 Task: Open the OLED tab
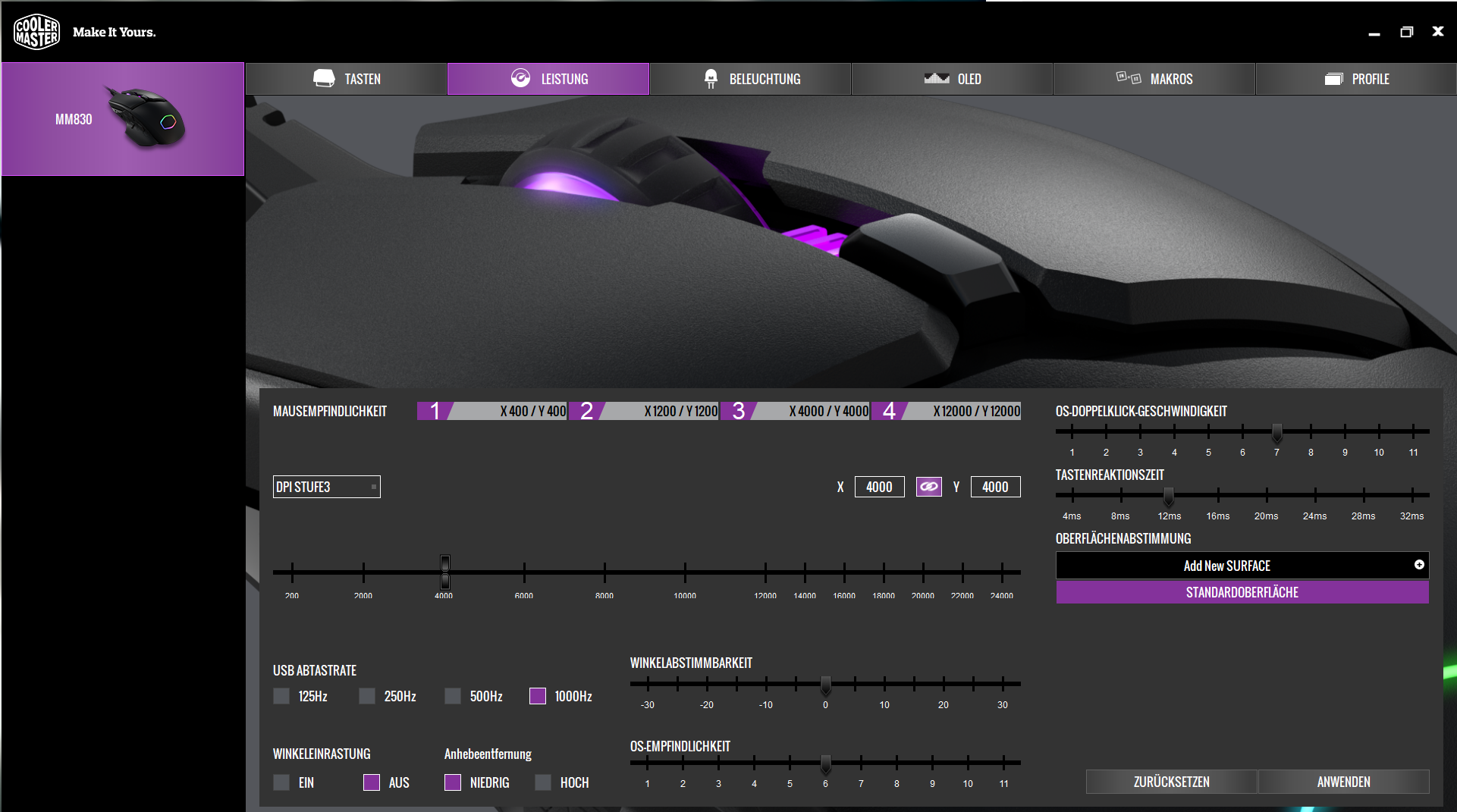click(x=952, y=79)
